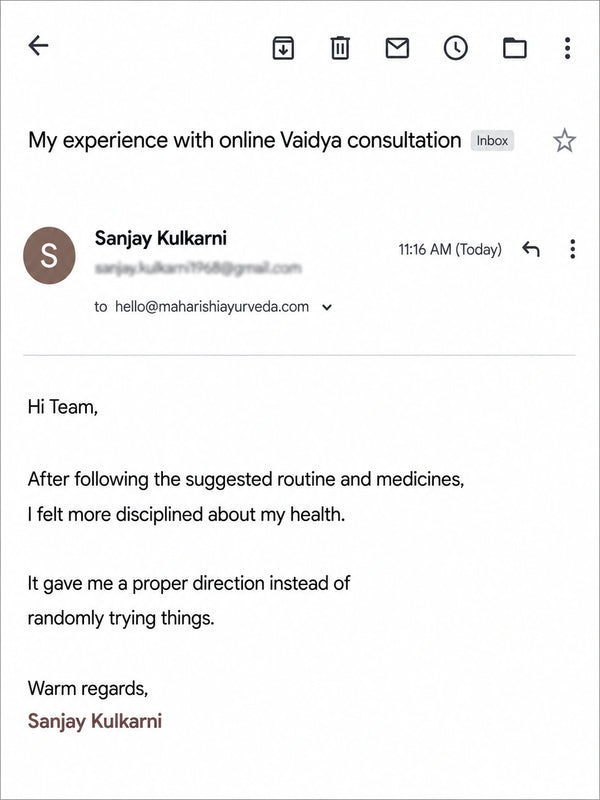
Task: Select sender name Sanjay Kulkarni
Action: [161, 238]
